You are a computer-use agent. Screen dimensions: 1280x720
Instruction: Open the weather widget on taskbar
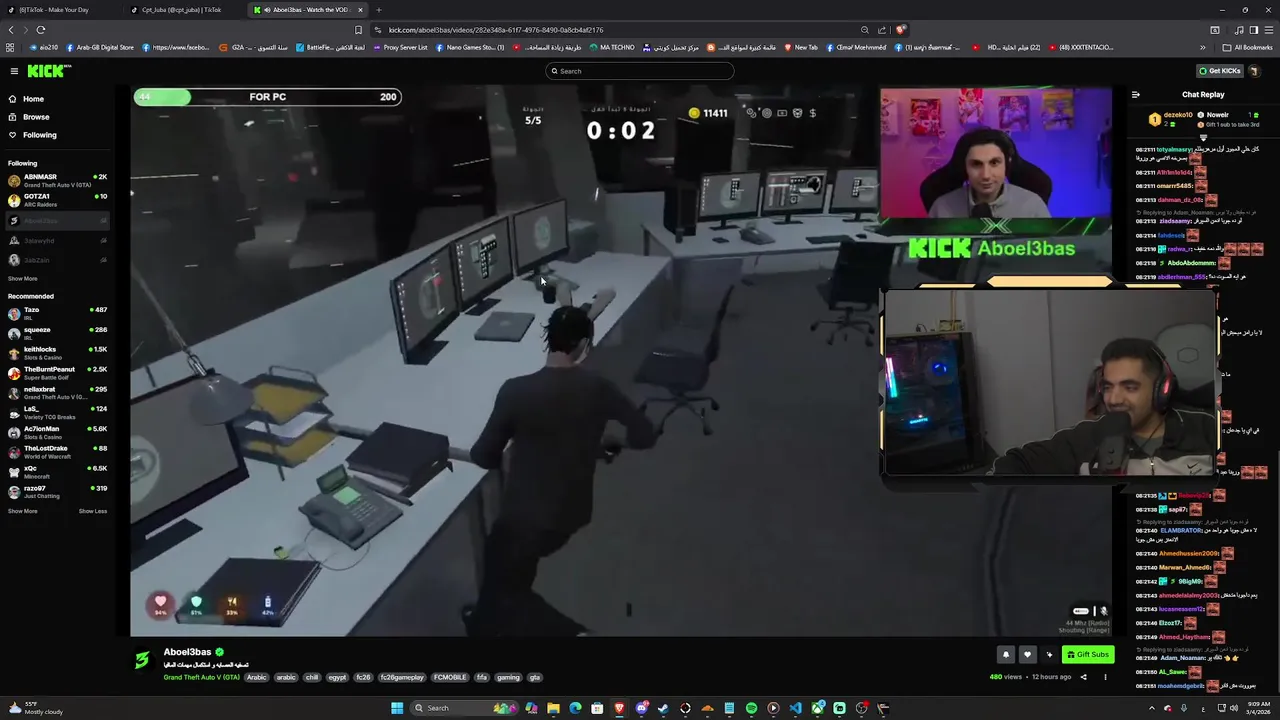pyautogui.click(x=35, y=708)
